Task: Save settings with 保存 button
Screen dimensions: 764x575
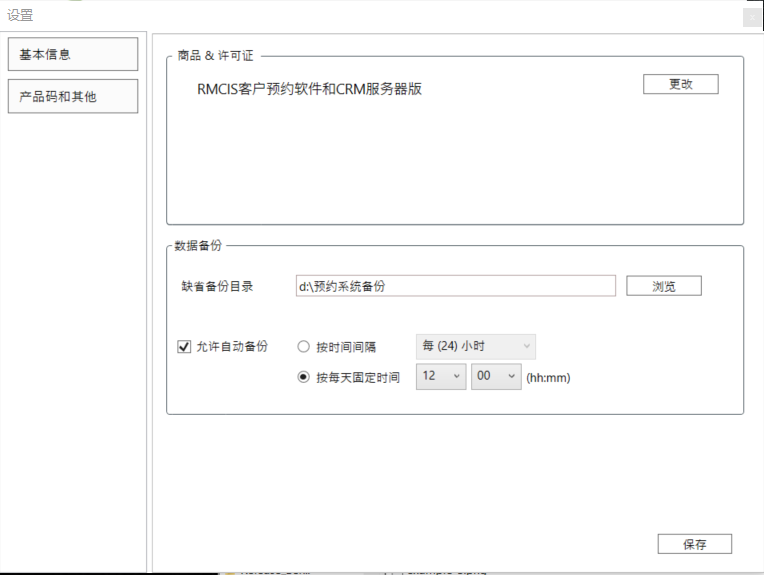Action: point(695,544)
